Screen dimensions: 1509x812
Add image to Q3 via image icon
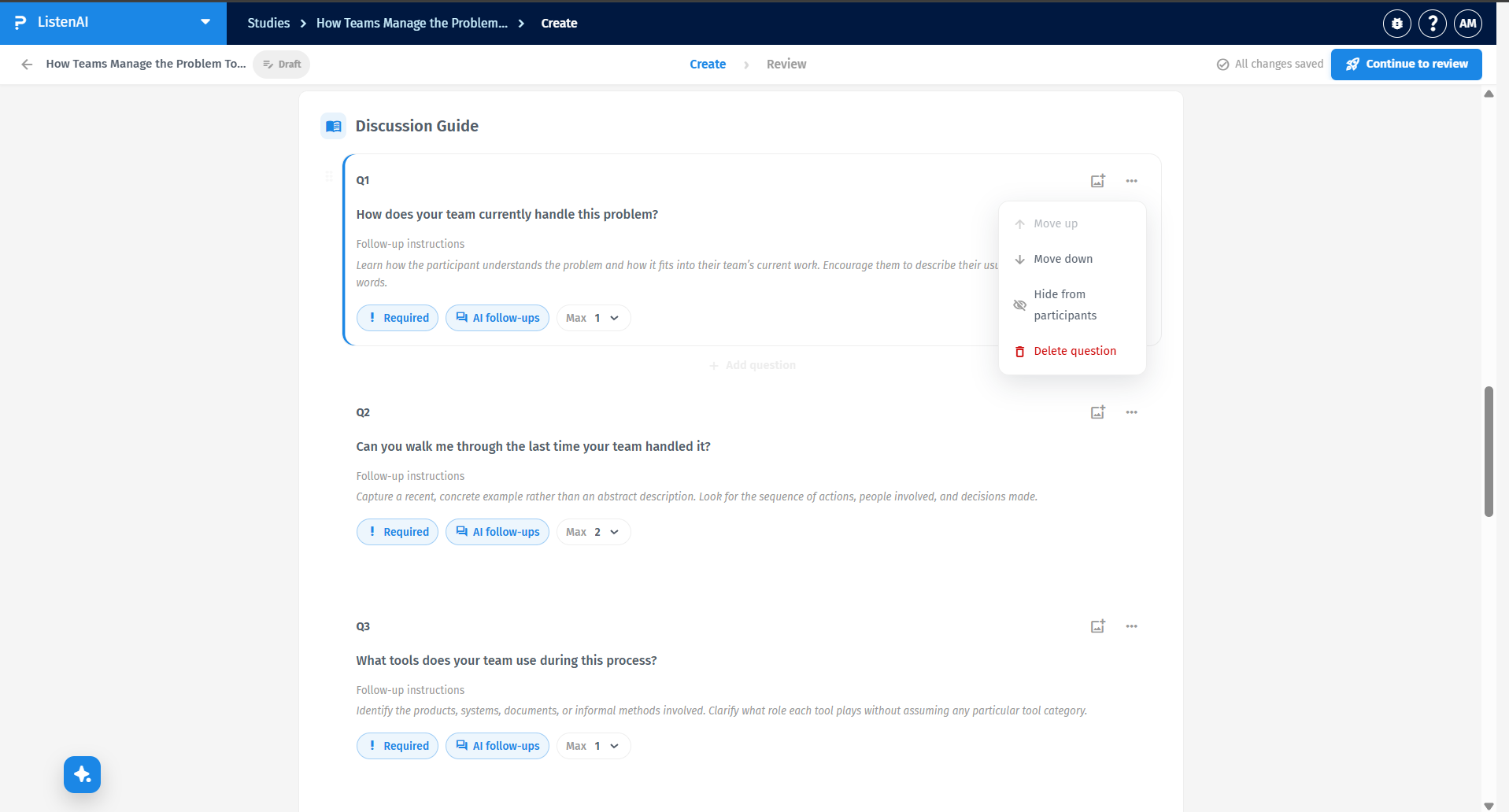pyautogui.click(x=1098, y=626)
